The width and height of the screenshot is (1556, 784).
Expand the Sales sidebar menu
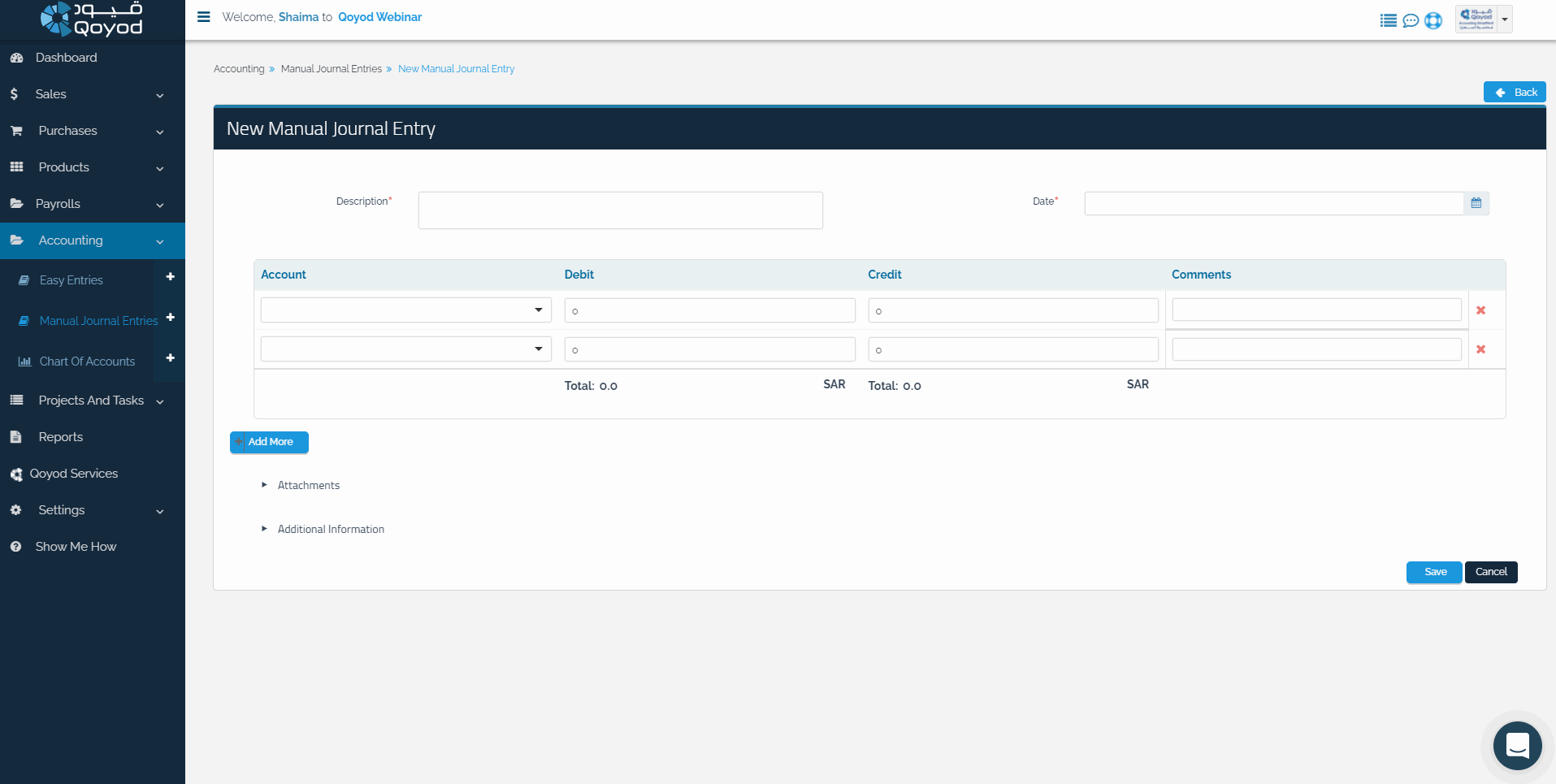[x=86, y=94]
